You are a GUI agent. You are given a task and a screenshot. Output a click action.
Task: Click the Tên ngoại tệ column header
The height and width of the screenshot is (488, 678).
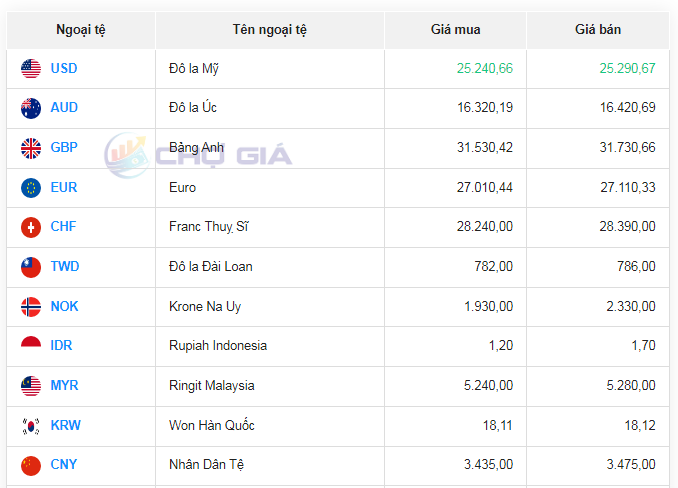pos(270,30)
